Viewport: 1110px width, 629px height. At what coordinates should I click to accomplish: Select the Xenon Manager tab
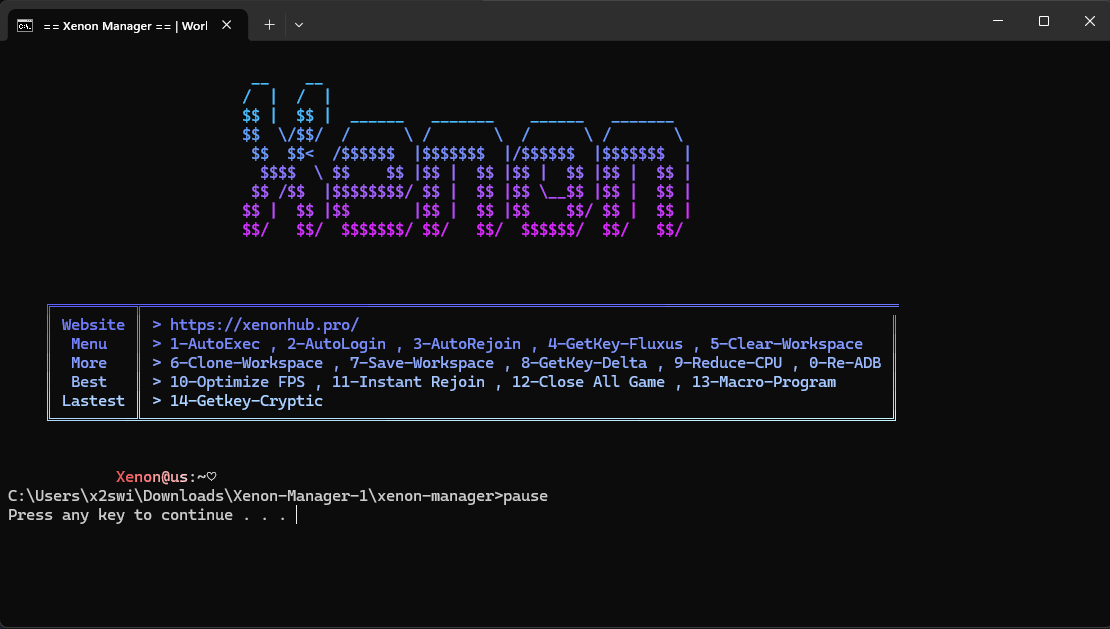128,25
